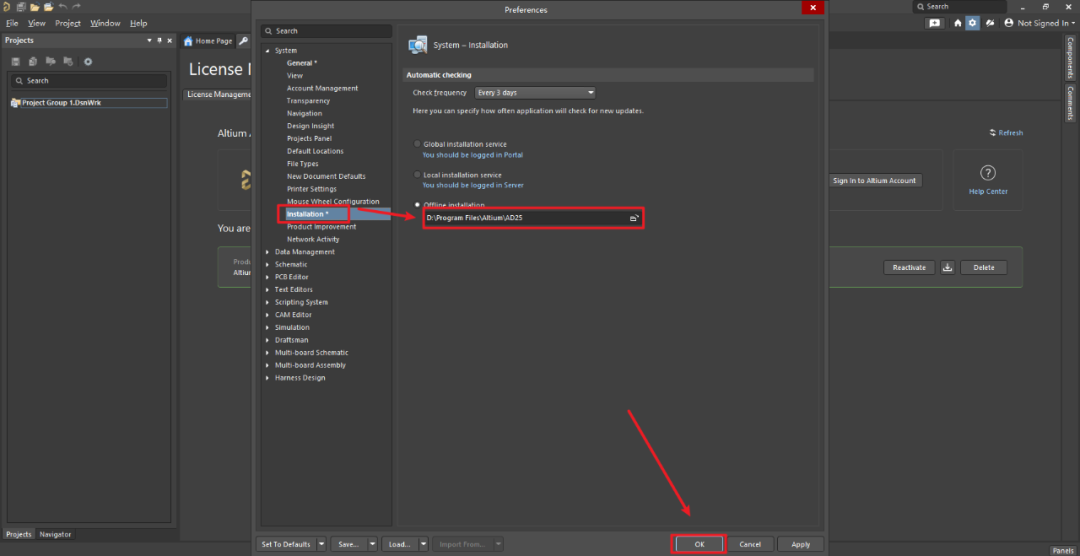Click the Save All icon in quick access toolbar
The width and height of the screenshot is (1080, 556).
[x=21, y=6]
